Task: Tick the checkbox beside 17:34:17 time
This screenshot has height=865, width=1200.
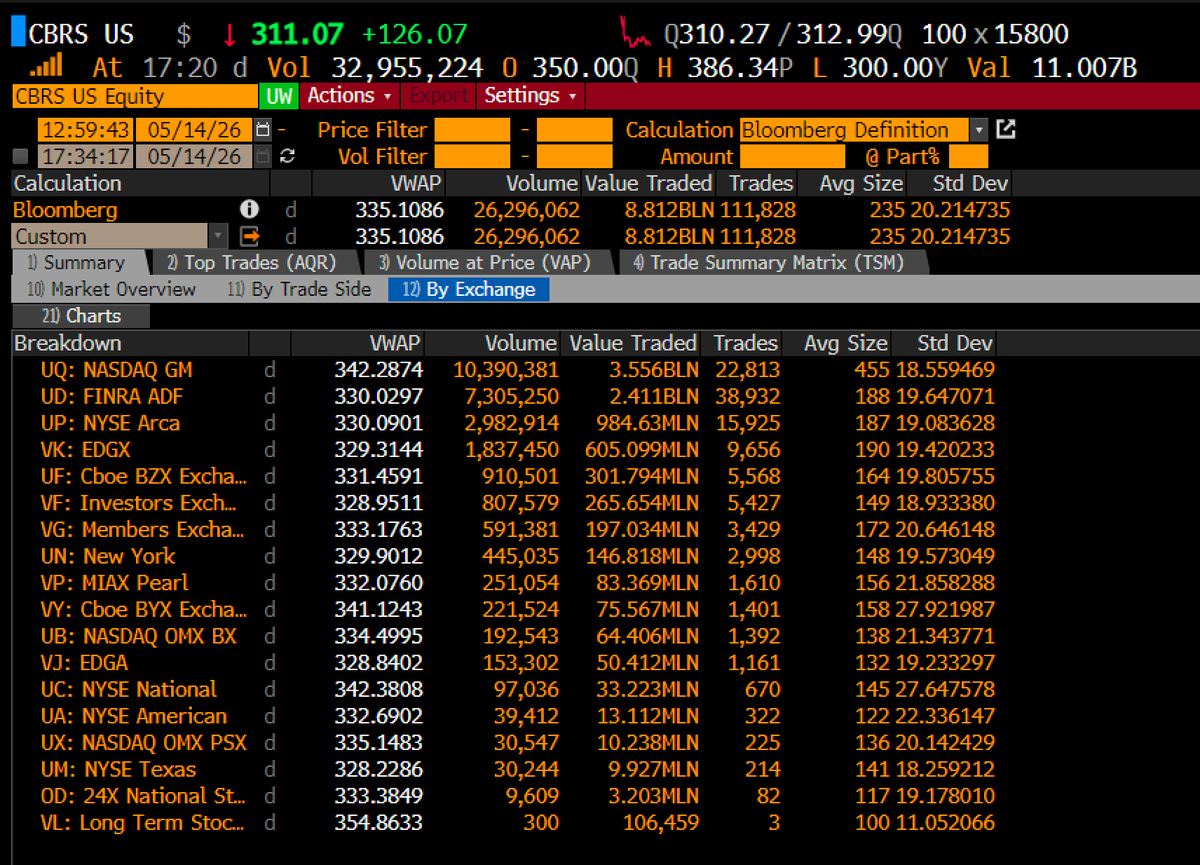Action: point(22,157)
